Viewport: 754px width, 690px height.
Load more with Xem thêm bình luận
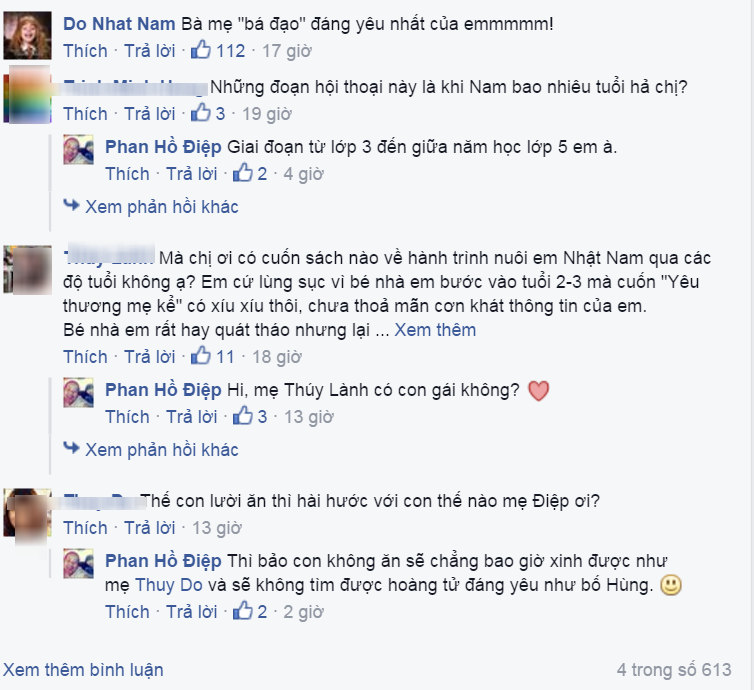point(83,669)
